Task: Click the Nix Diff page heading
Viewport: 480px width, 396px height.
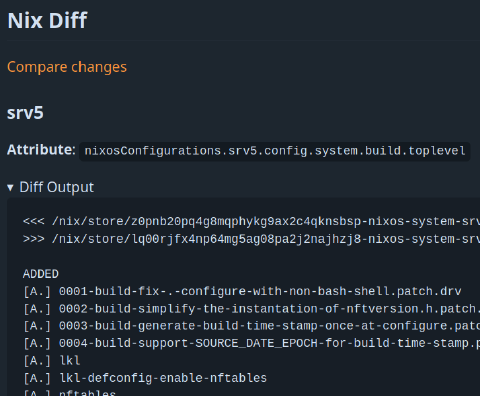Action: [47, 21]
